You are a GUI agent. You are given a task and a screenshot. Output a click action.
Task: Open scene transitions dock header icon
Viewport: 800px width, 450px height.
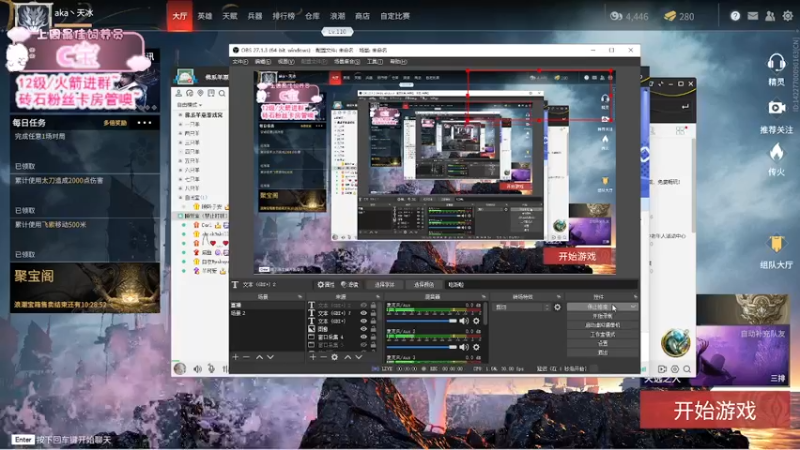click(x=559, y=297)
